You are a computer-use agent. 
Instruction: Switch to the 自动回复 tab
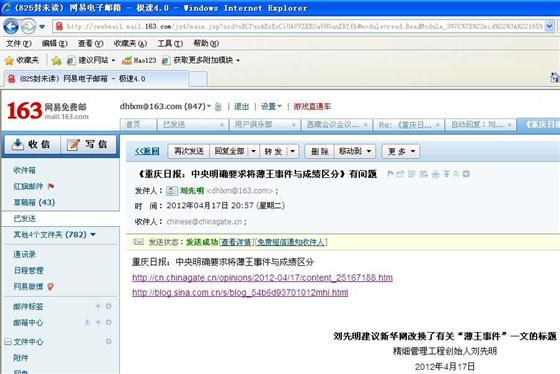click(477, 125)
